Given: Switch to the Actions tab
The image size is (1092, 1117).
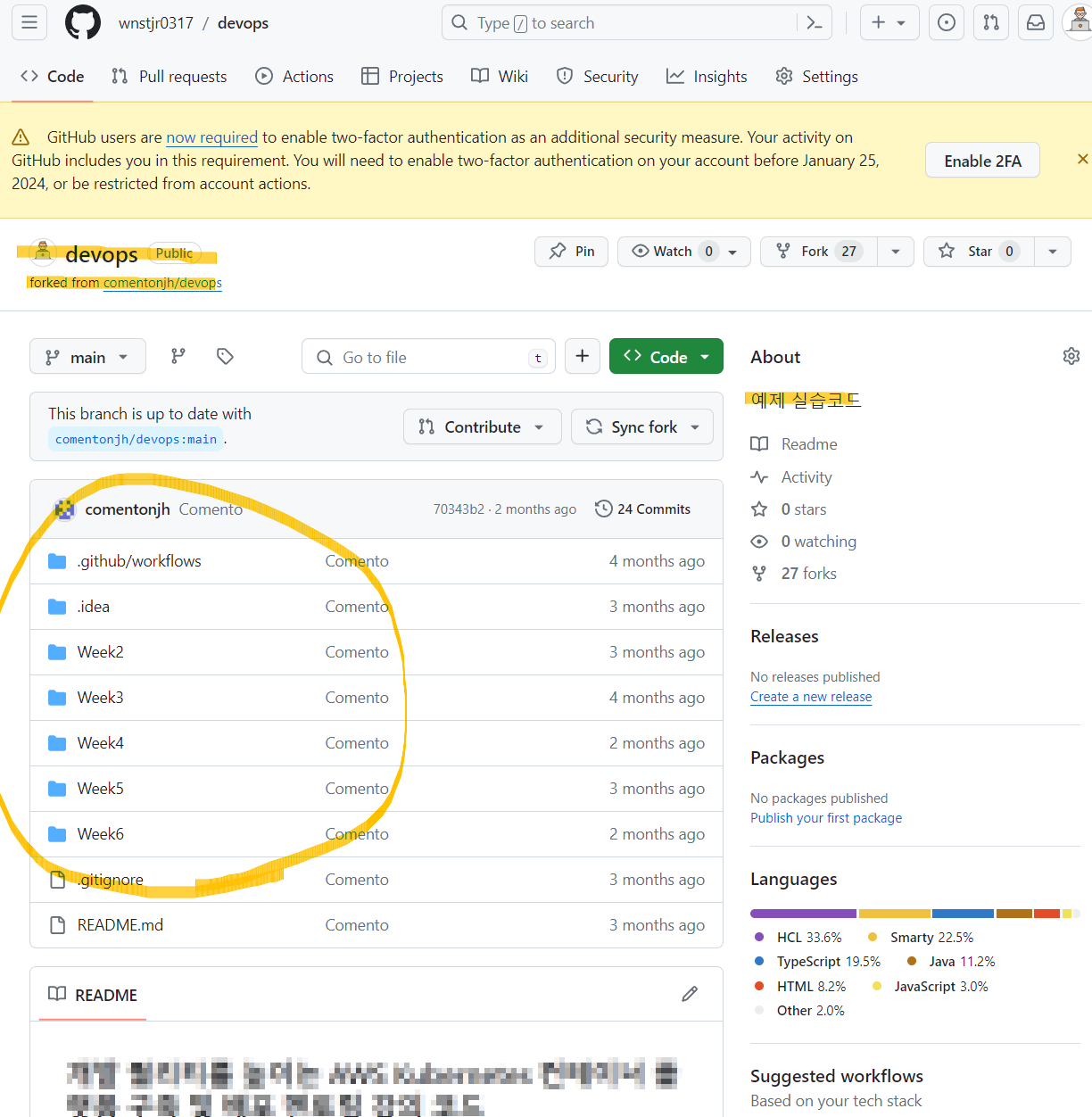Looking at the screenshot, I should coord(294,77).
